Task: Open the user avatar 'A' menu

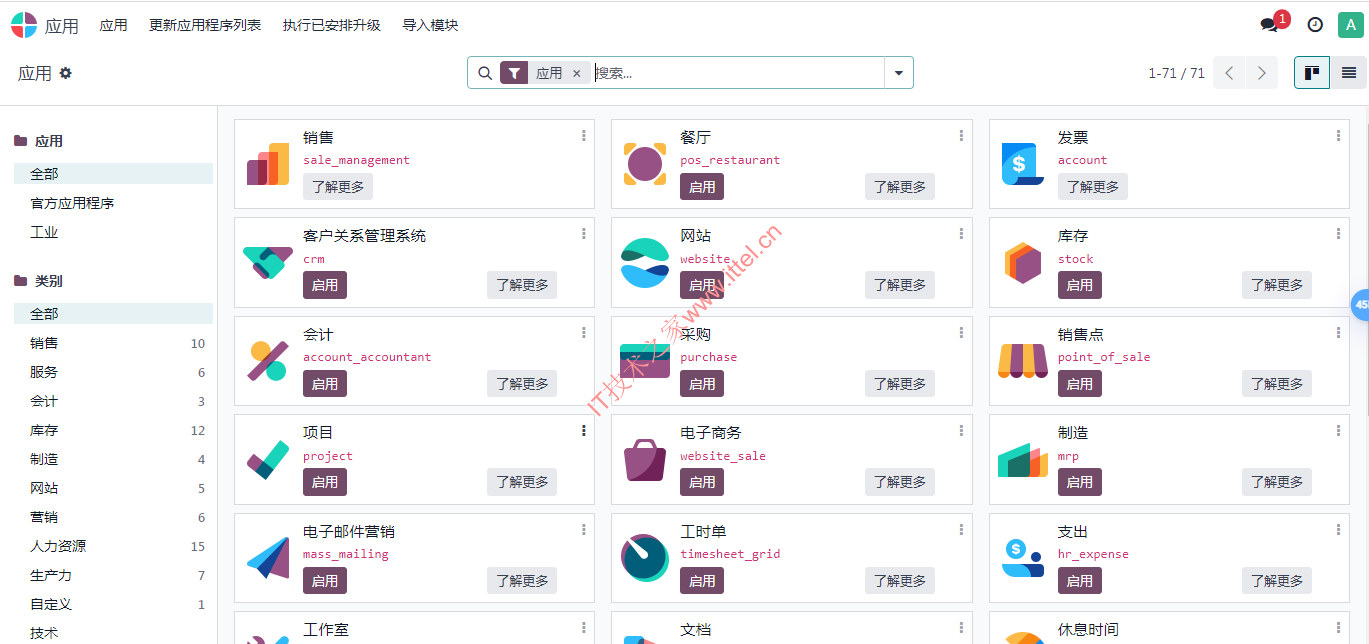Action: tap(1349, 25)
